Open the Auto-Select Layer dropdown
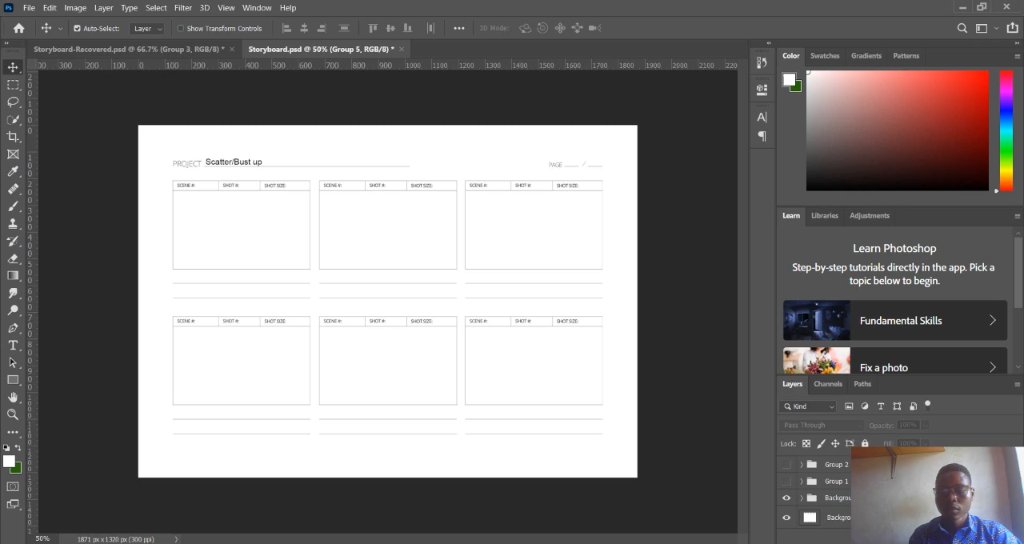 coord(148,28)
